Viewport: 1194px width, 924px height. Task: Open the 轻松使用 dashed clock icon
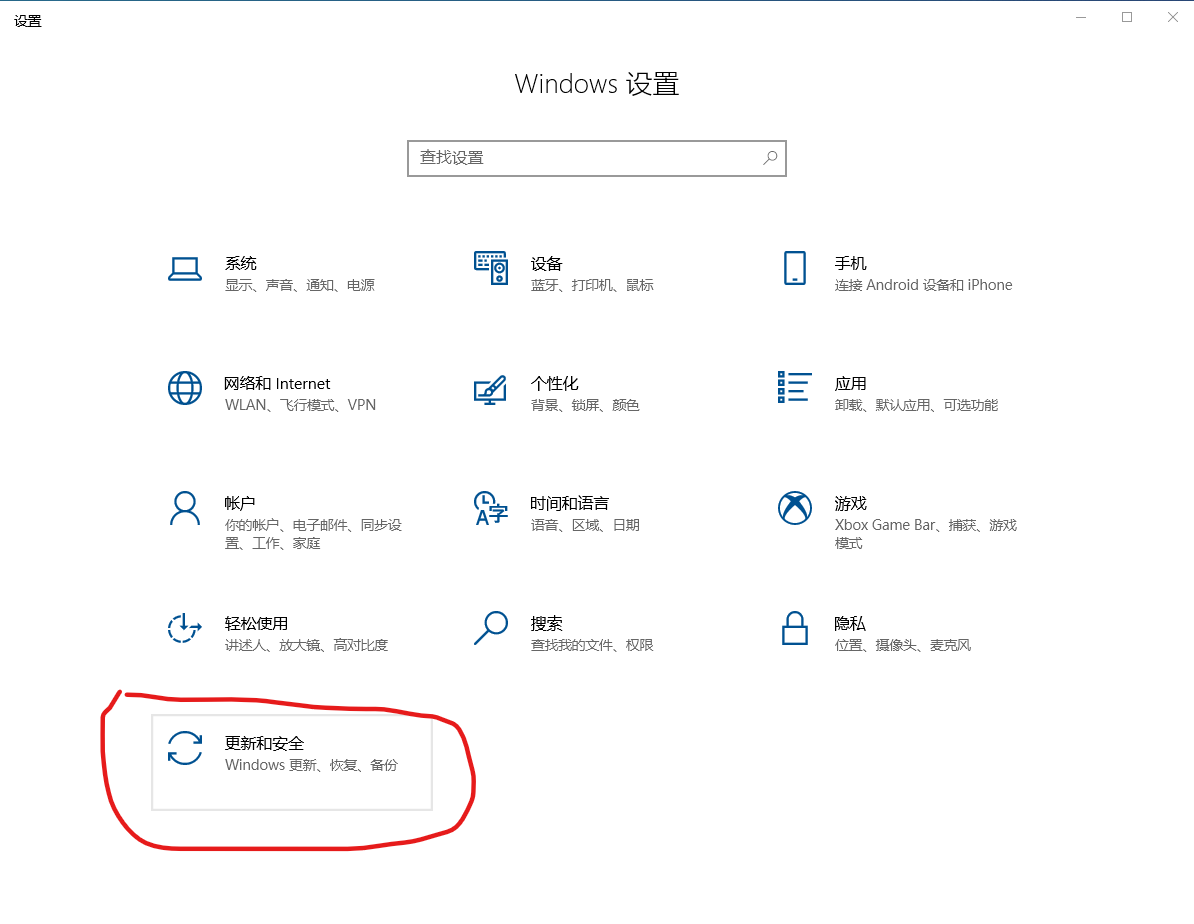(184, 628)
